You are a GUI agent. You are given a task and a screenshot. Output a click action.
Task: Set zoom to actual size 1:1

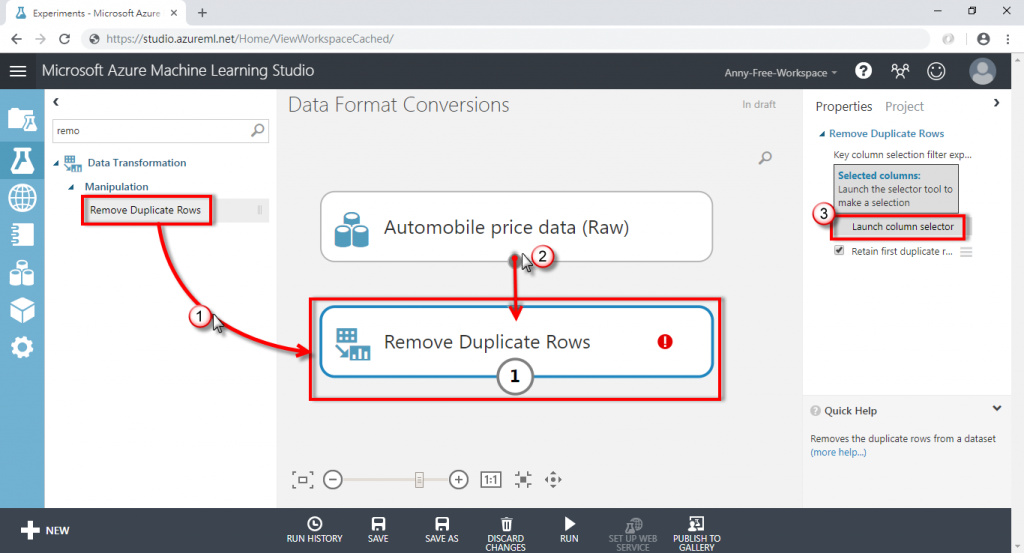pyautogui.click(x=490, y=480)
